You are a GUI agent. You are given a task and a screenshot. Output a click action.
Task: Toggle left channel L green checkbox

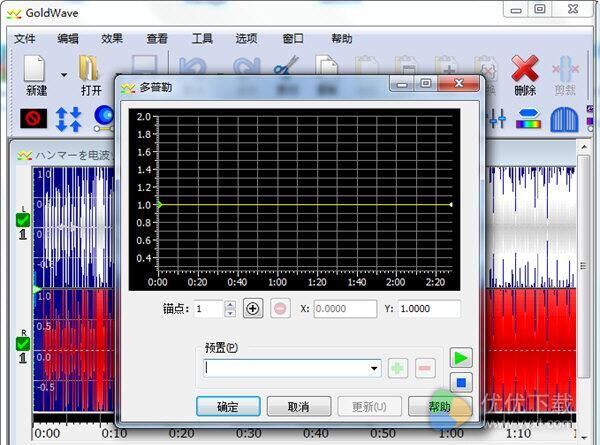point(23,220)
